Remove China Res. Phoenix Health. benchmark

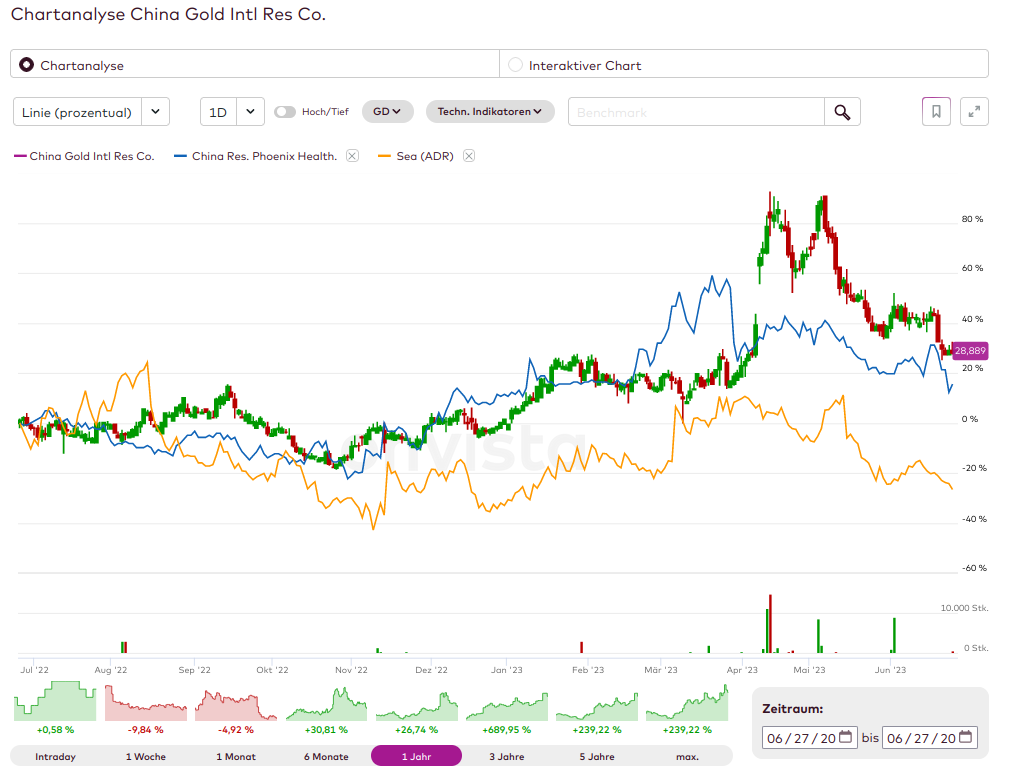pos(352,156)
